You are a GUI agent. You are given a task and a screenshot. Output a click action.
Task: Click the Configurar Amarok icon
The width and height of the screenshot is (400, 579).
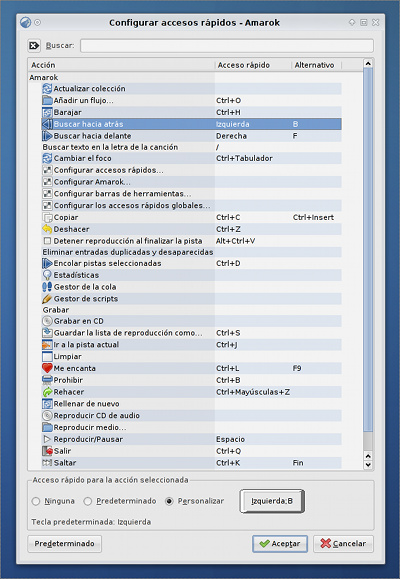click(x=47, y=182)
